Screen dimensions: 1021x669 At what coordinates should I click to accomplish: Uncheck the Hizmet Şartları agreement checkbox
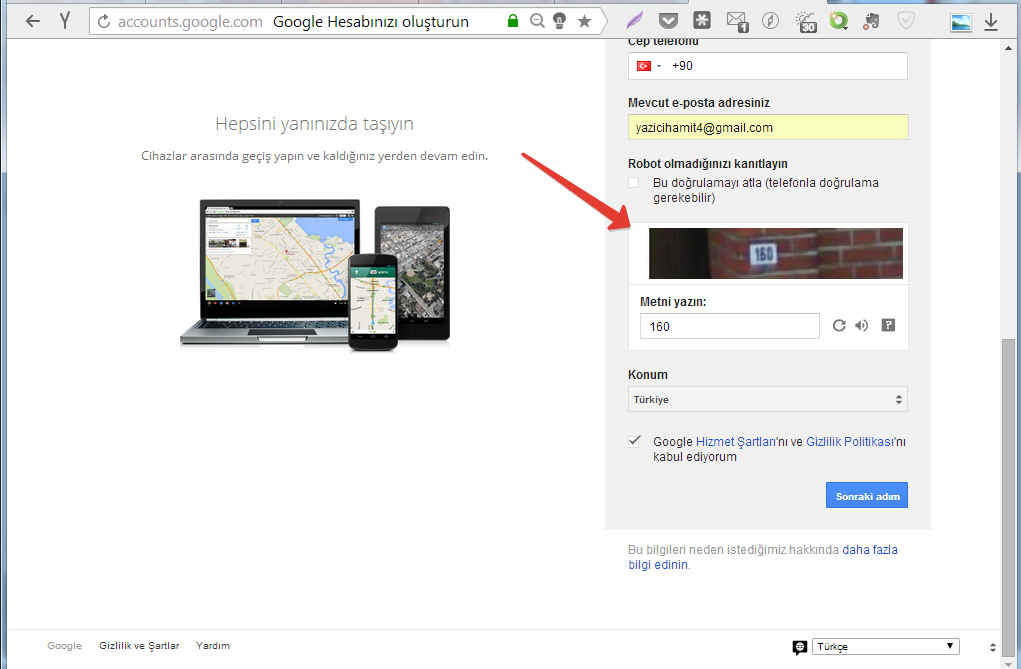(634, 441)
